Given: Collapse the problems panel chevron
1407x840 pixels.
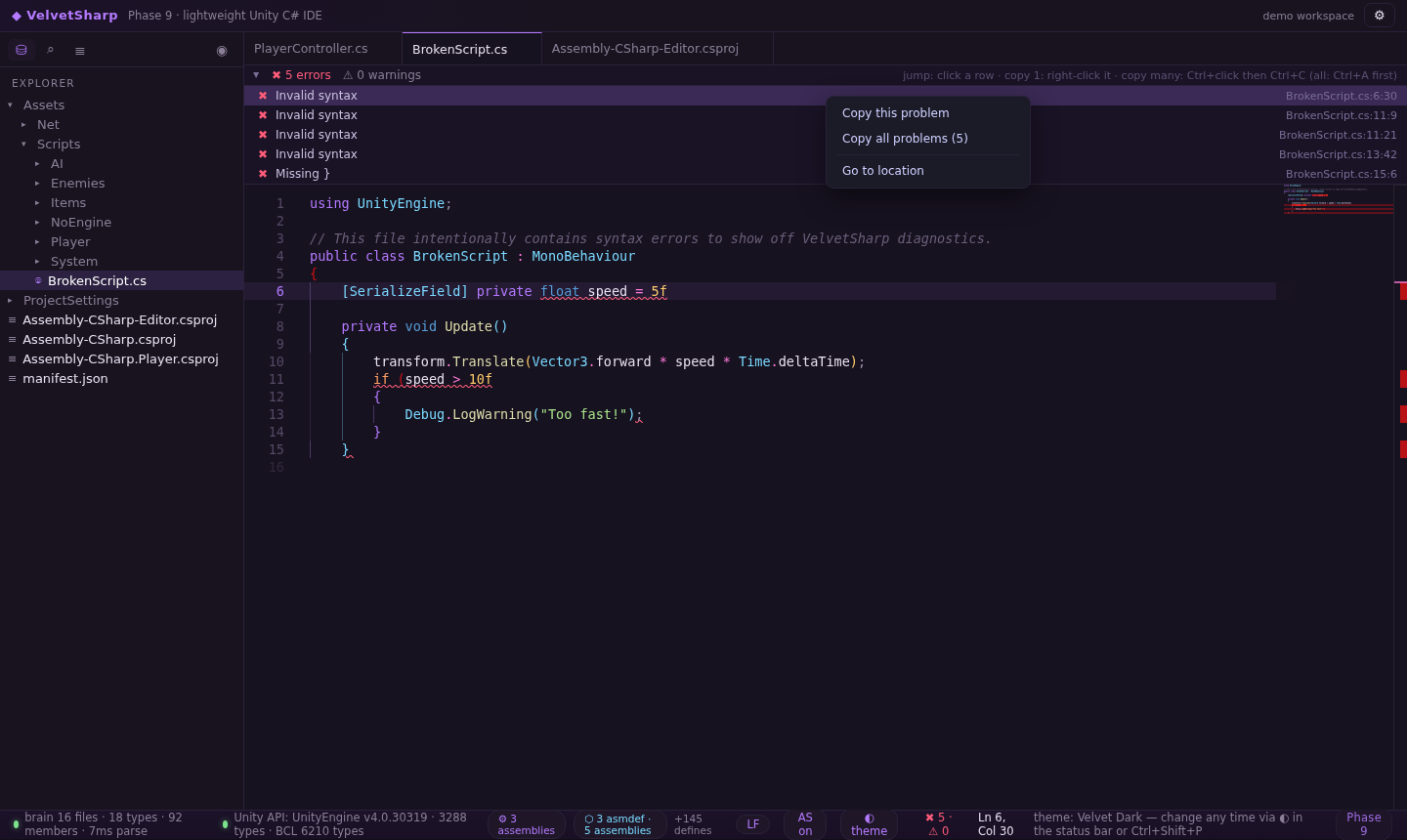Looking at the screenshot, I should (256, 75).
